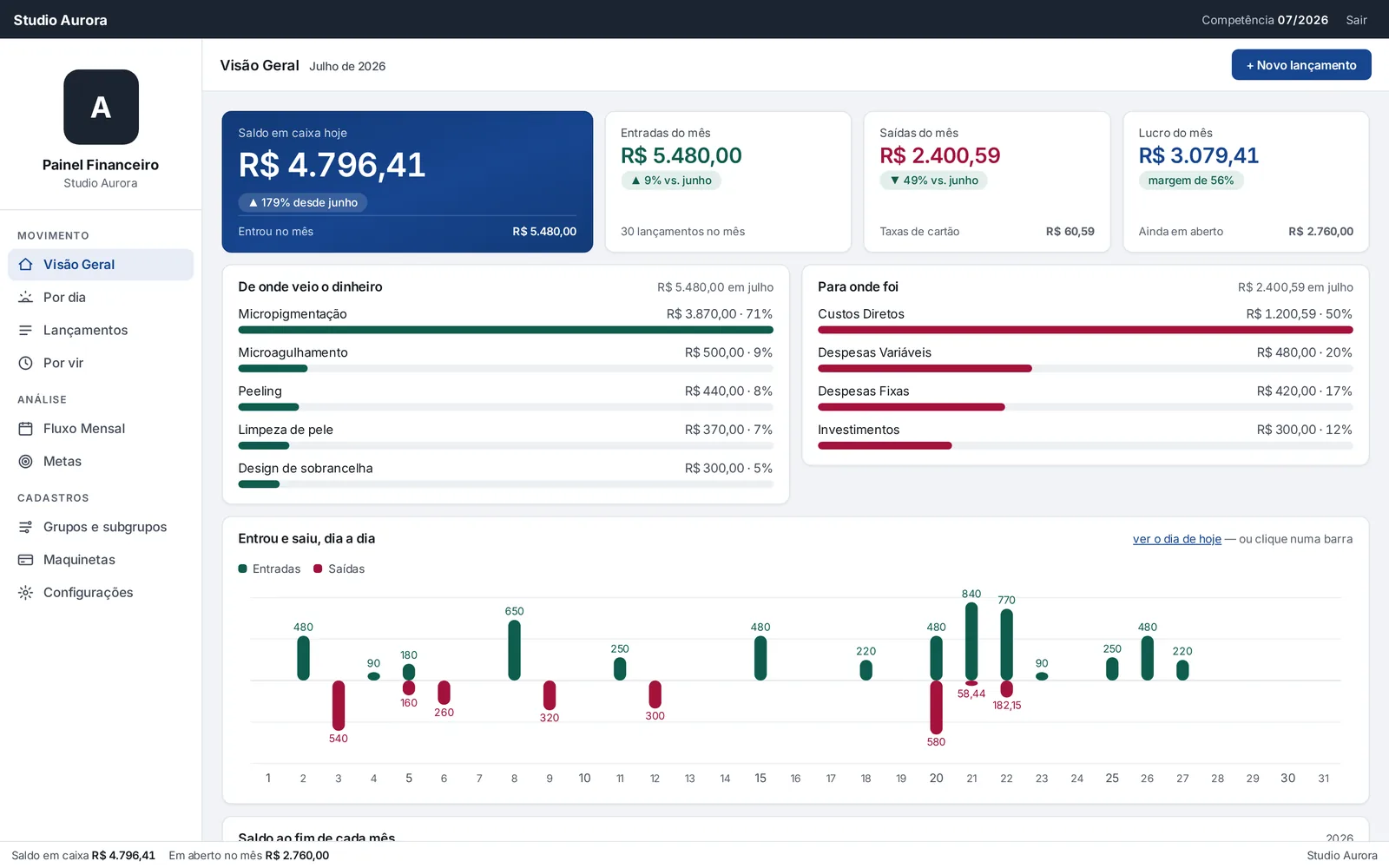Open the Visão Geral menu item
This screenshot has width=1389, height=868.
point(101,265)
